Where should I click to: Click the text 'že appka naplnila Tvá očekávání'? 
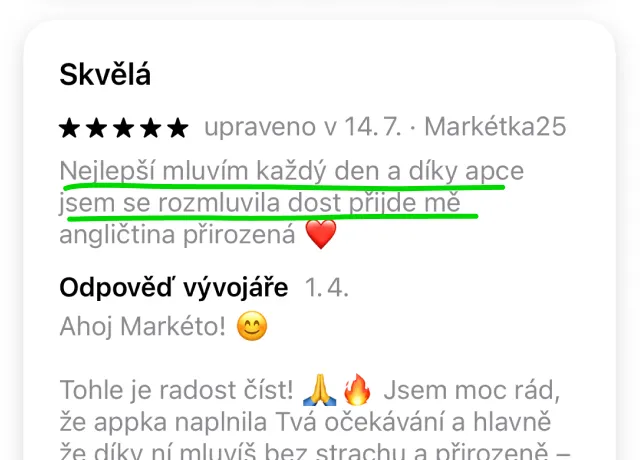pyautogui.click(x=252, y=422)
